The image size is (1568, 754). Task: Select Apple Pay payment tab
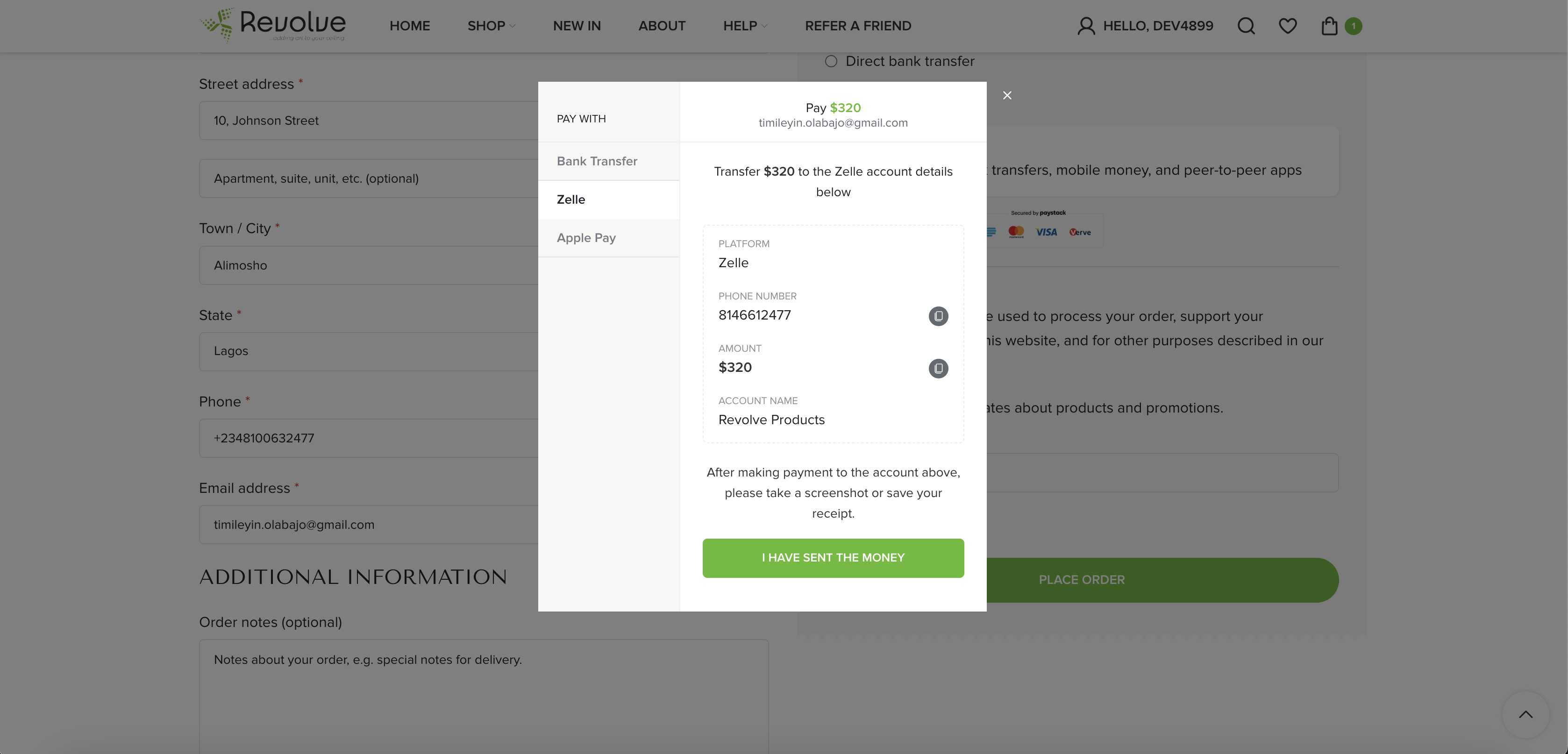(x=609, y=238)
